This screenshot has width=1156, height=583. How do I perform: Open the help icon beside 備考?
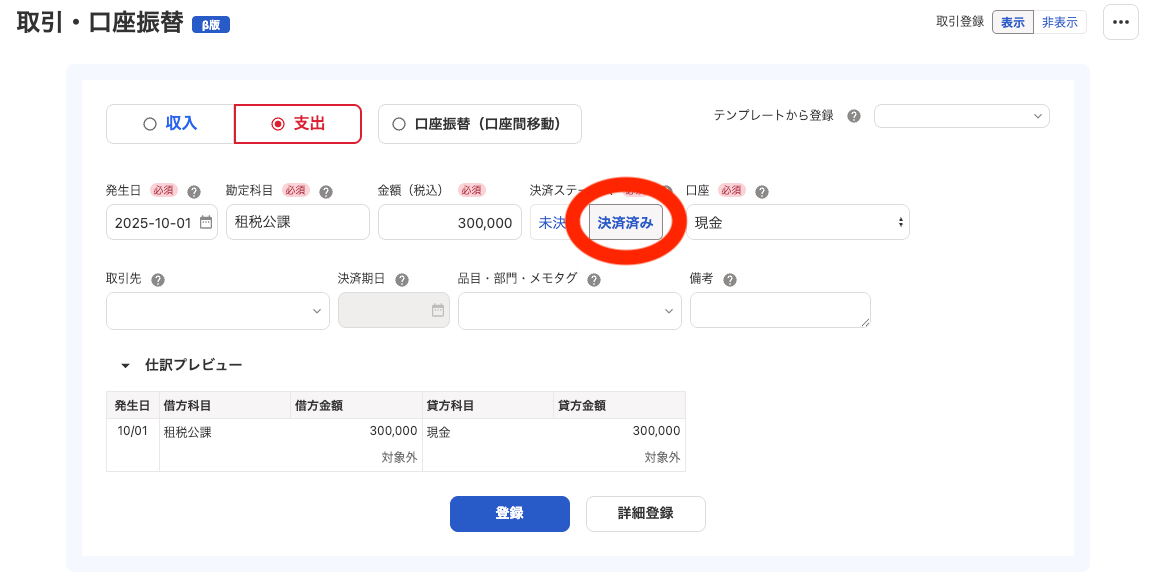pos(729,278)
